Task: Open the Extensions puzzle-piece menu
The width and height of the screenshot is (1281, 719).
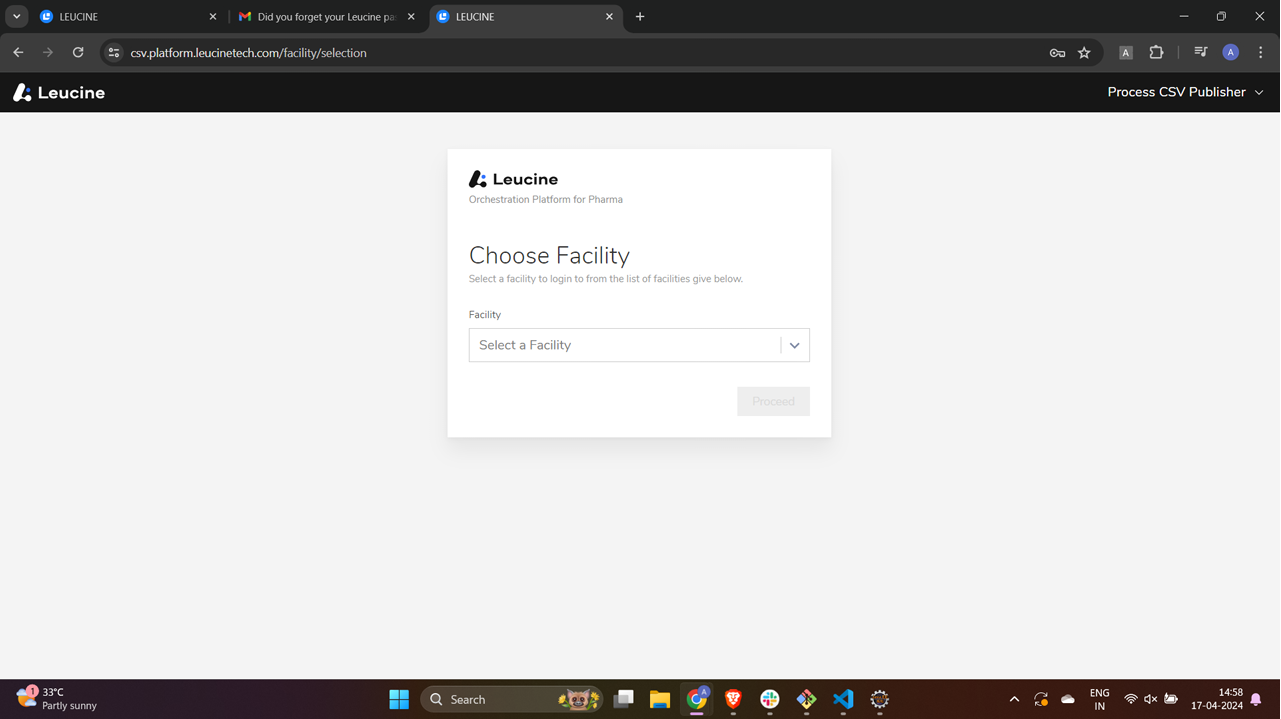Action: click(1156, 53)
